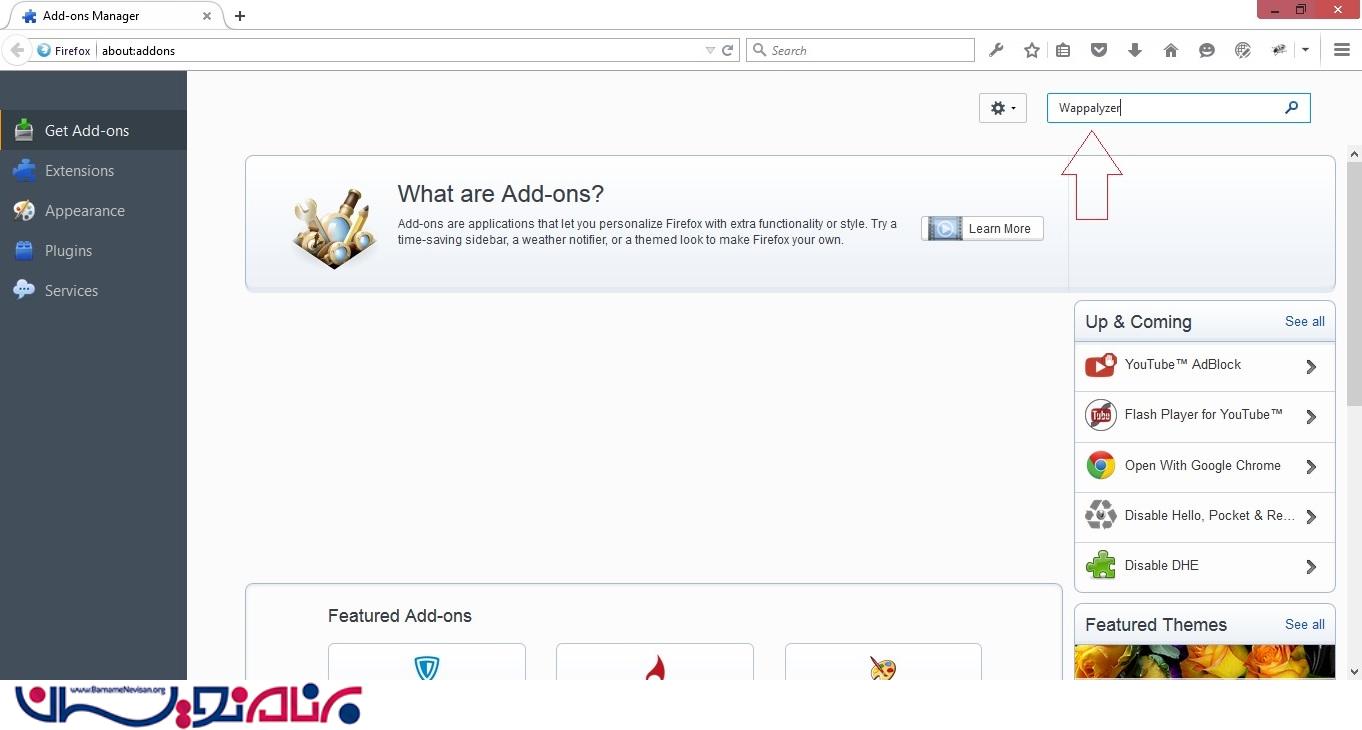The height and width of the screenshot is (730, 1362).
Task: Open the Appearance category
Action: (84, 211)
